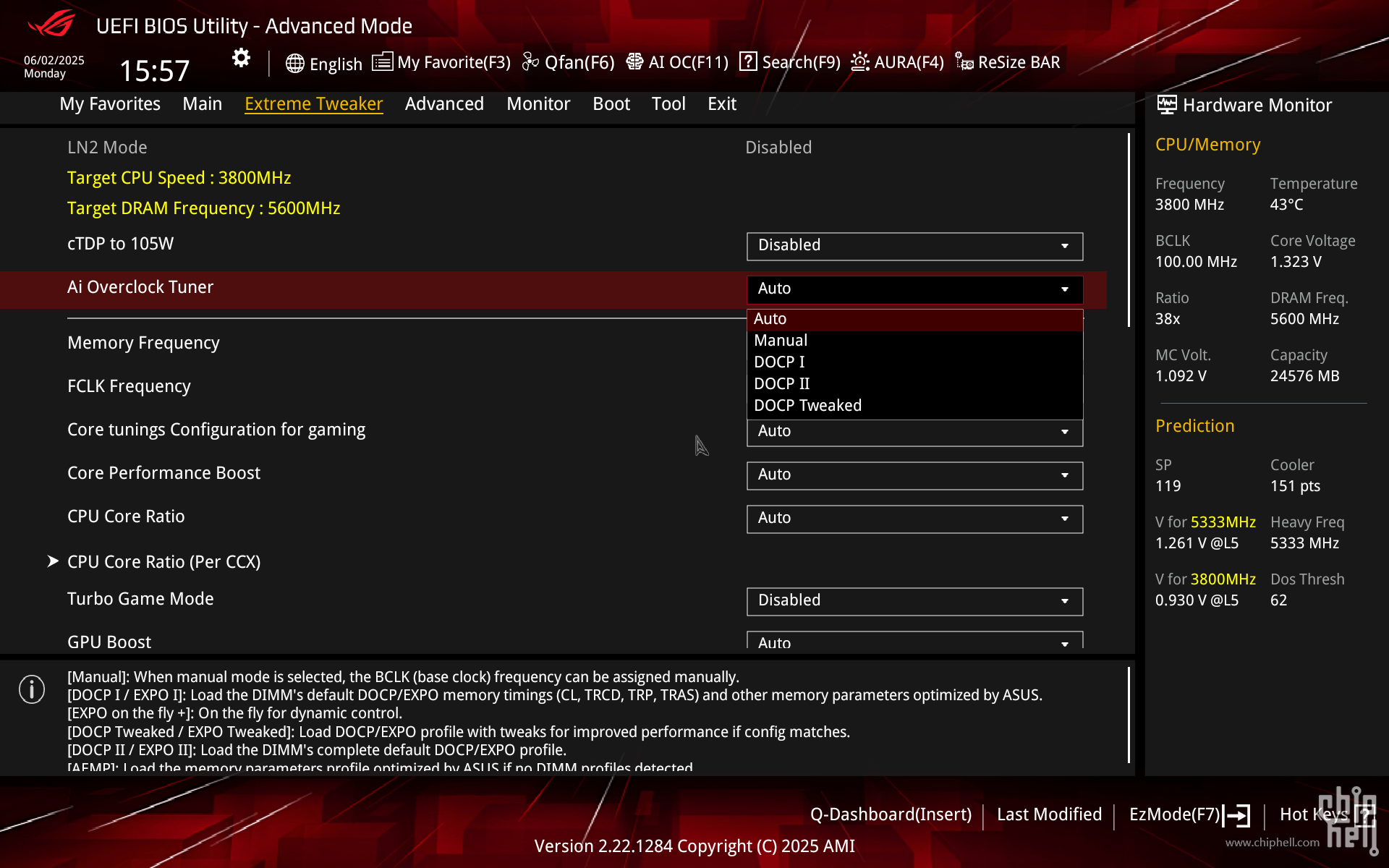Switch to EzMode(F7)
Viewport: 1389px width, 868px height.
click(1175, 814)
